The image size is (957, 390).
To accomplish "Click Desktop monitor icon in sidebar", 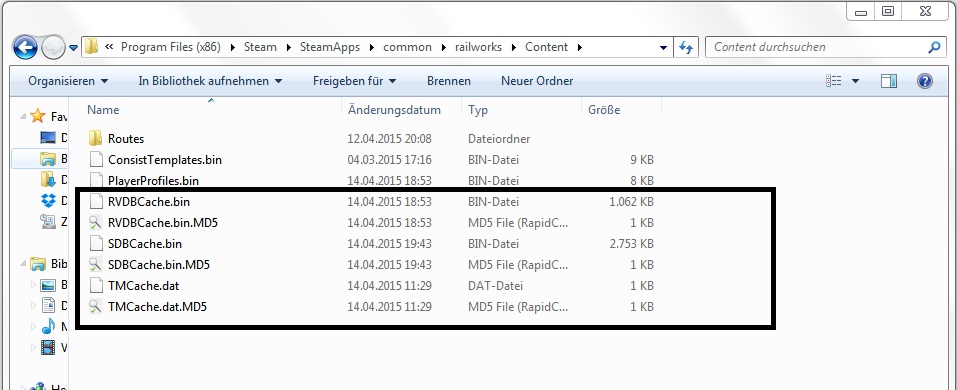I will click(48, 138).
